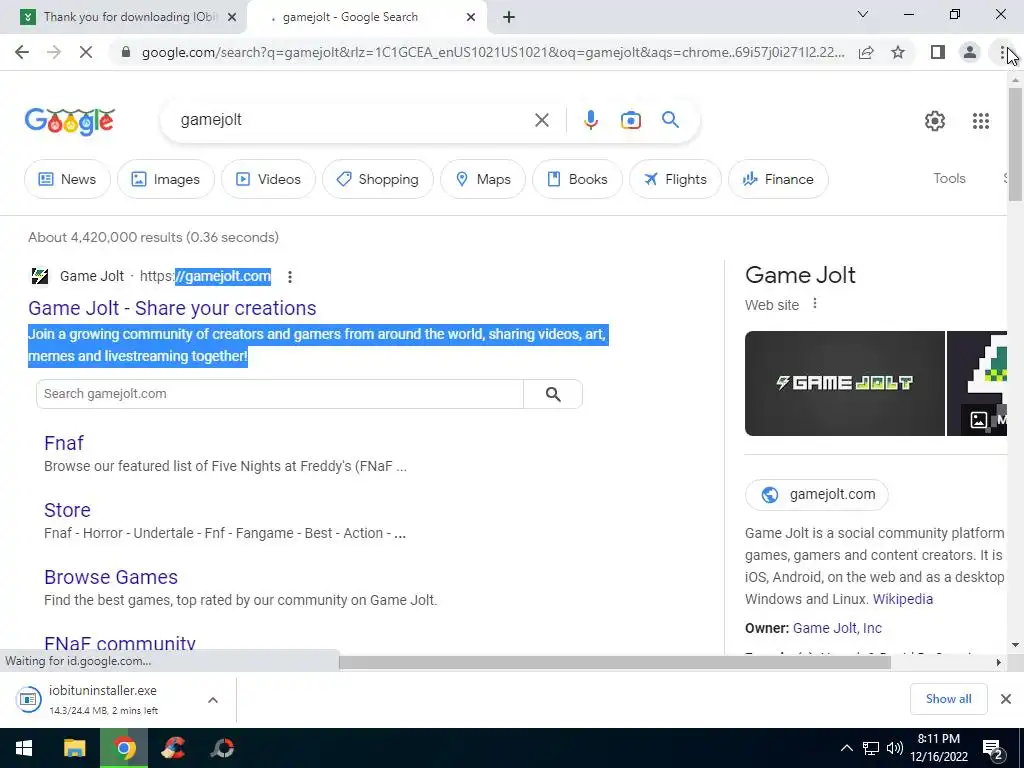Visit gamejolt.com via knowledge panel chip

pos(816,494)
